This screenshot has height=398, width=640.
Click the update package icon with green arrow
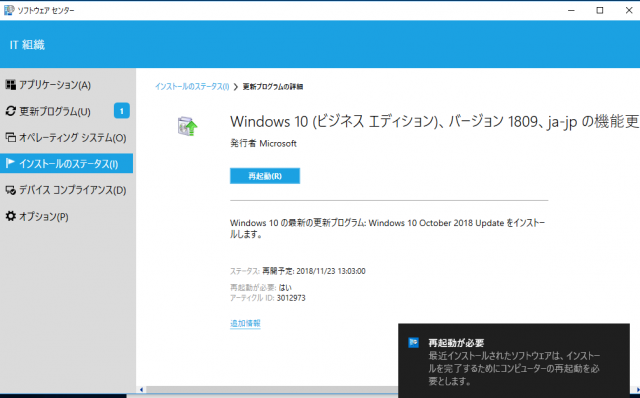pyautogui.click(x=187, y=126)
